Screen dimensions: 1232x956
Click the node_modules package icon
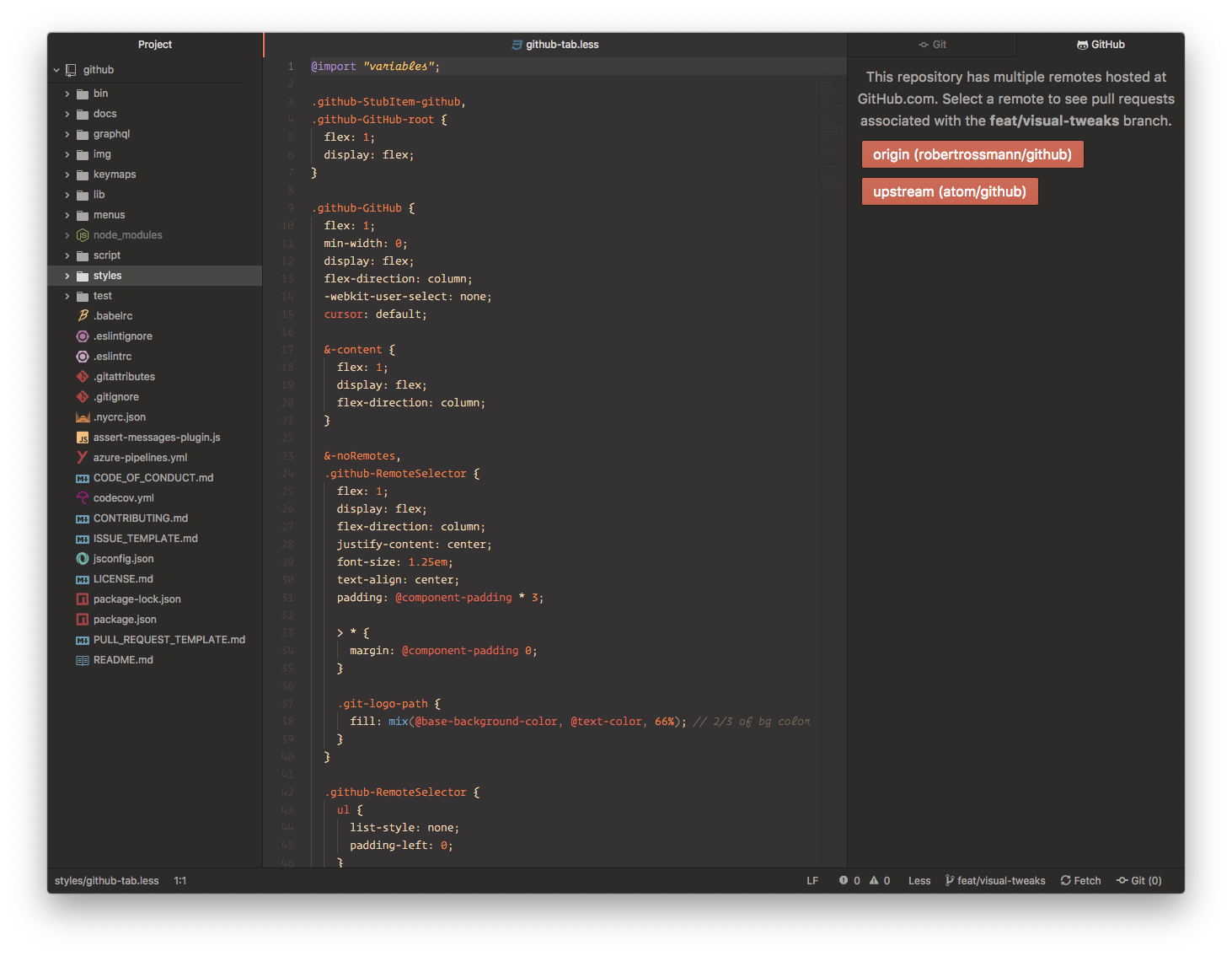tap(83, 235)
